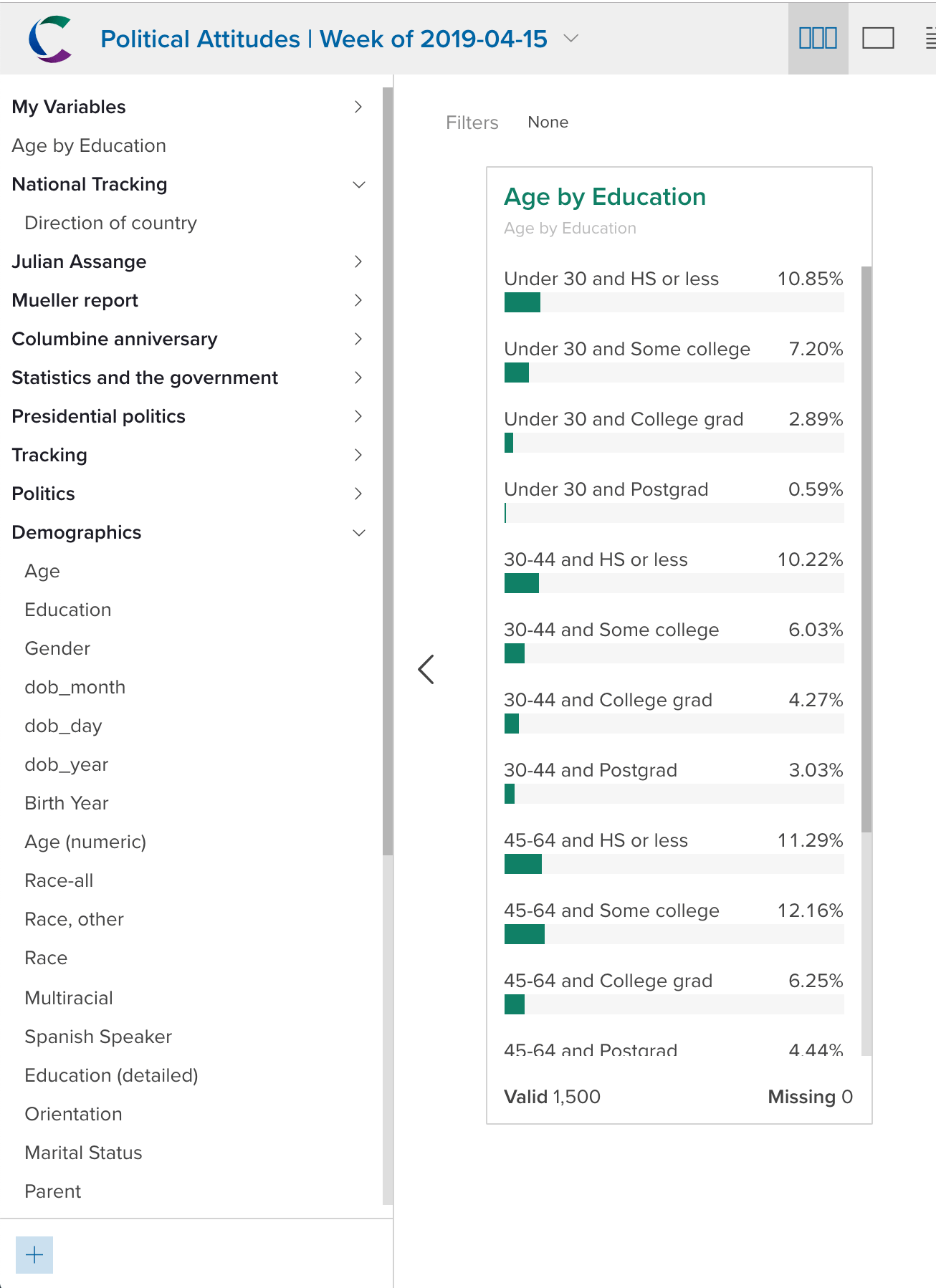This screenshot has height=1288, width=936.
Task: Open the Filters selector showing None
Action: (x=548, y=122)
